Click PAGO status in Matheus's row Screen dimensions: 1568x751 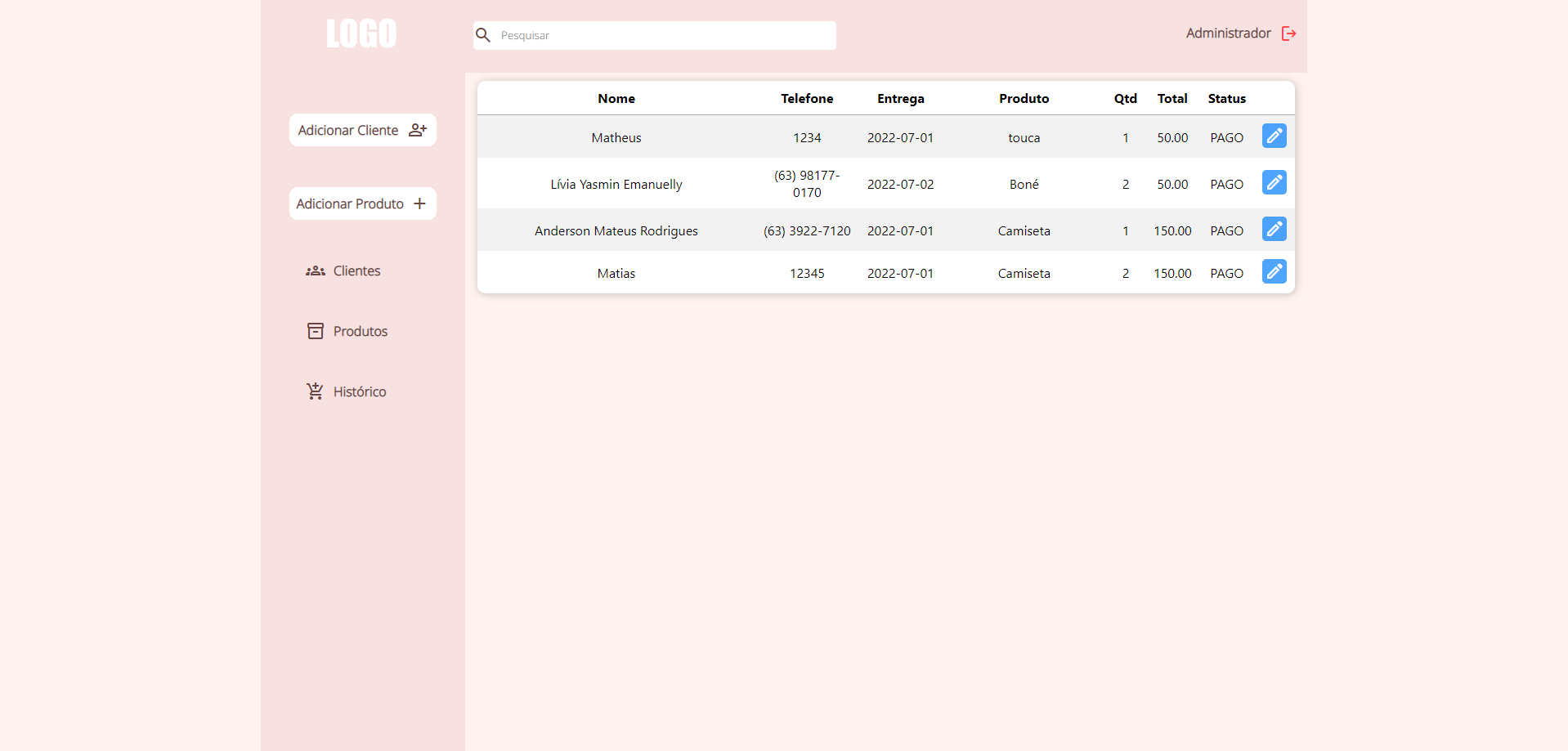1227,137
